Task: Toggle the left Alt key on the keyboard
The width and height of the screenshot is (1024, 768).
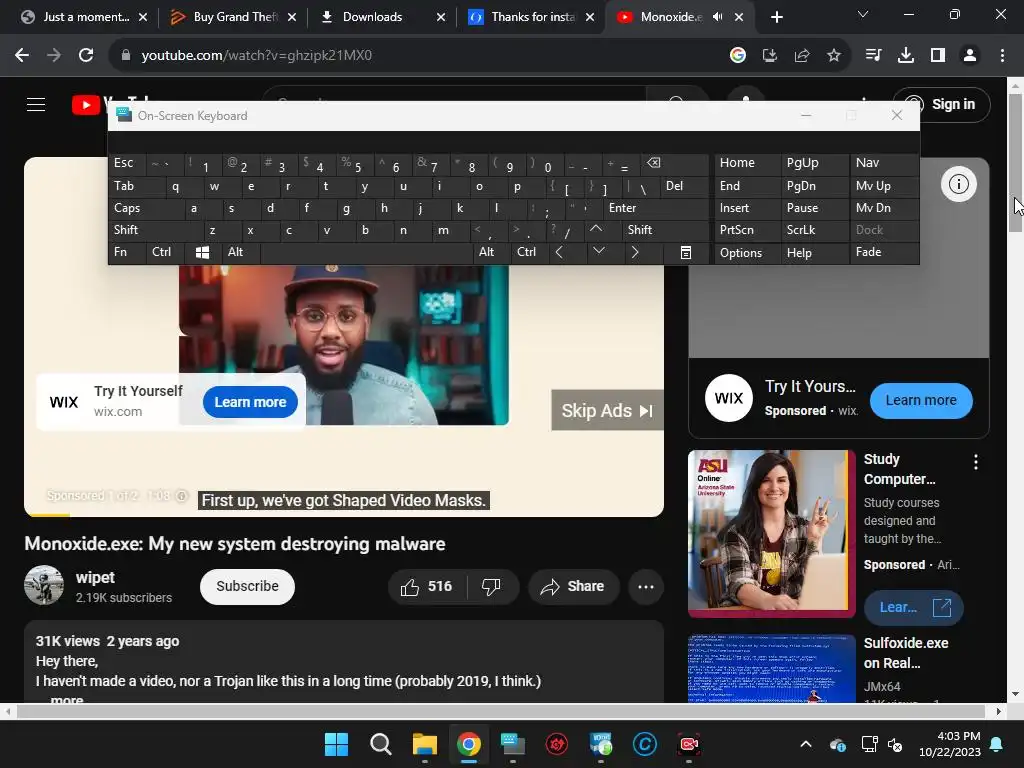Action: coord(240,253)
